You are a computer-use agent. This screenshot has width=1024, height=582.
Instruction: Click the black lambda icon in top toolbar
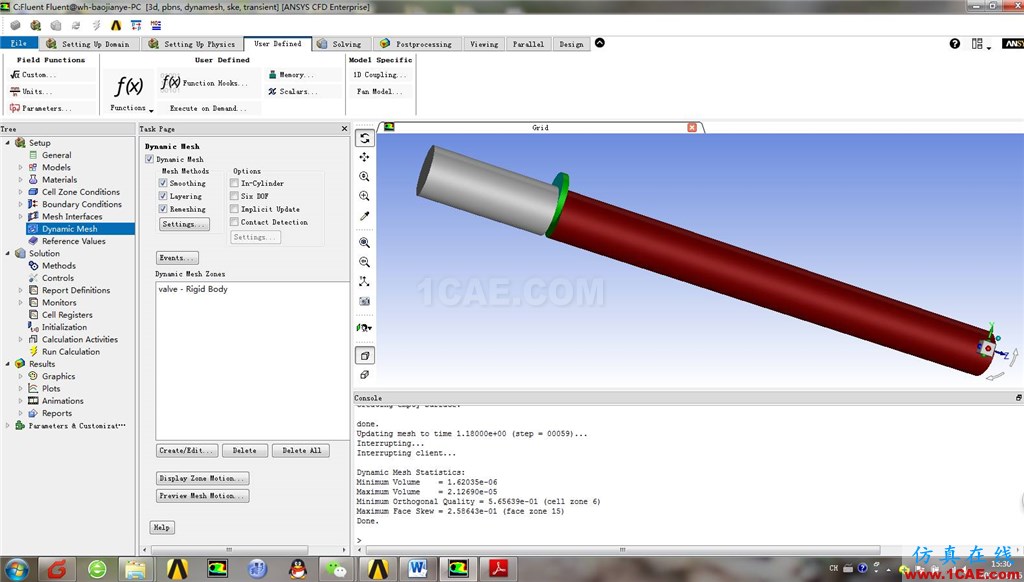pos(116,25)
